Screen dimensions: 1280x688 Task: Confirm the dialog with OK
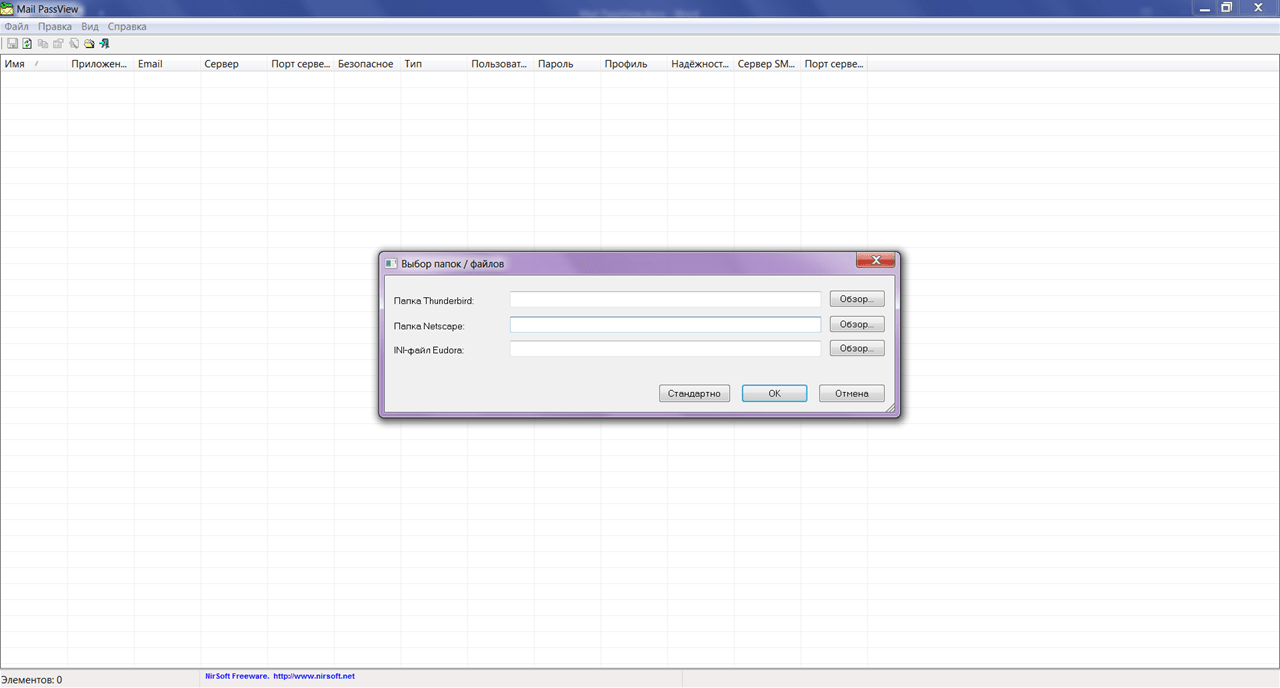(774, 393)
